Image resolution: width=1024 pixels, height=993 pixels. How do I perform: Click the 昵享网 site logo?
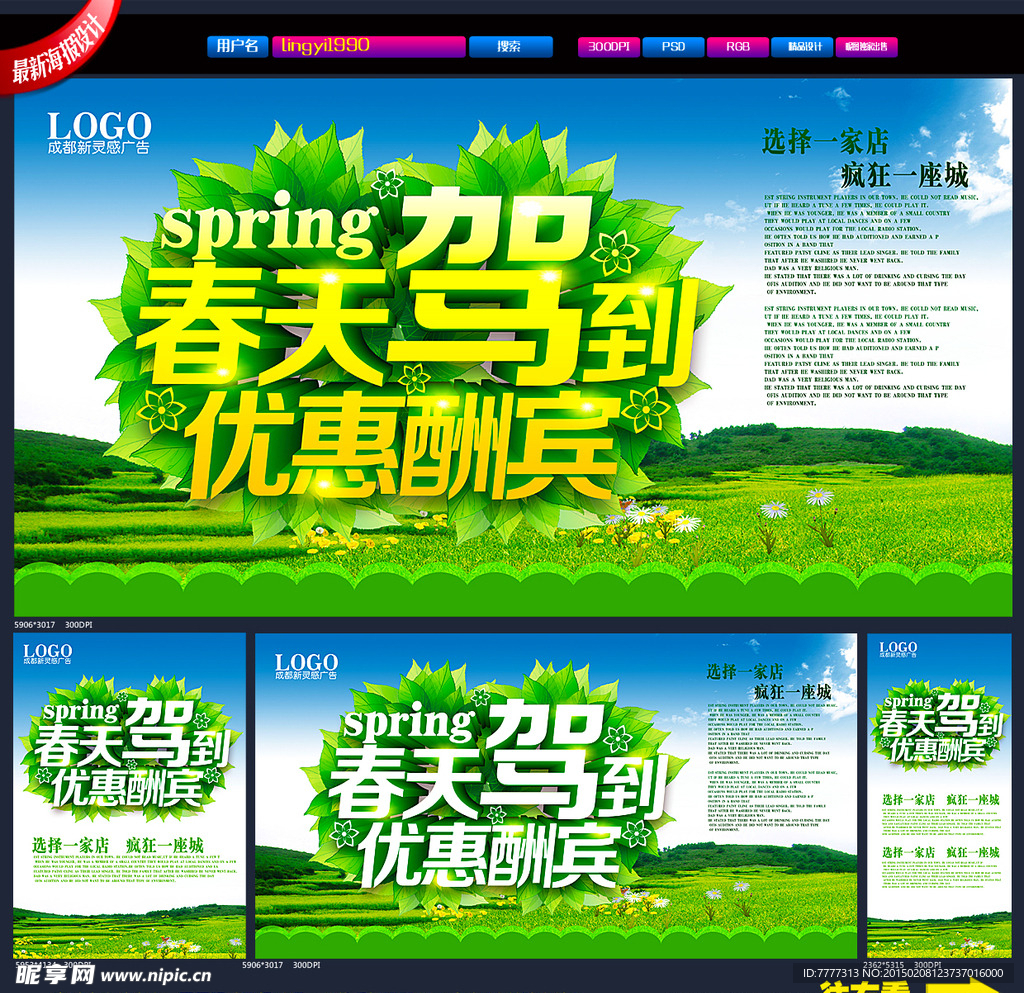pyautogui.click(x=55, y=975)
